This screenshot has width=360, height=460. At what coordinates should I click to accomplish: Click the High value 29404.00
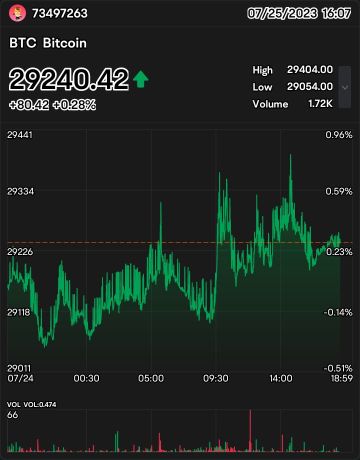[310, 70]
